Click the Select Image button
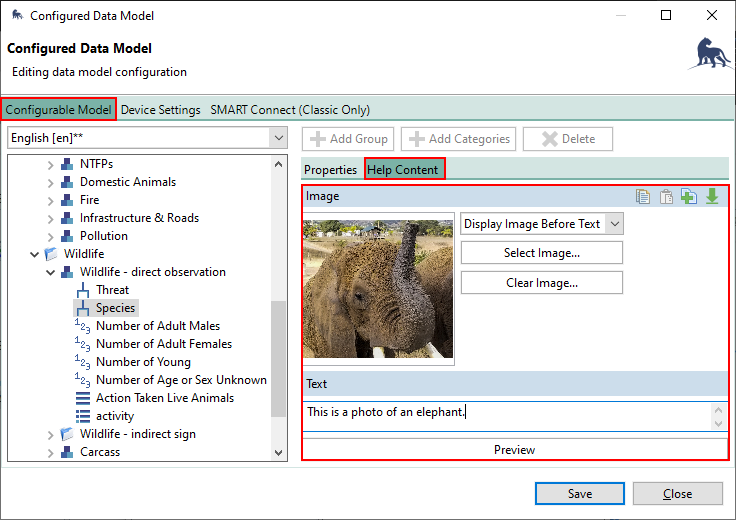The image size is (736, 520). (541, 253)
